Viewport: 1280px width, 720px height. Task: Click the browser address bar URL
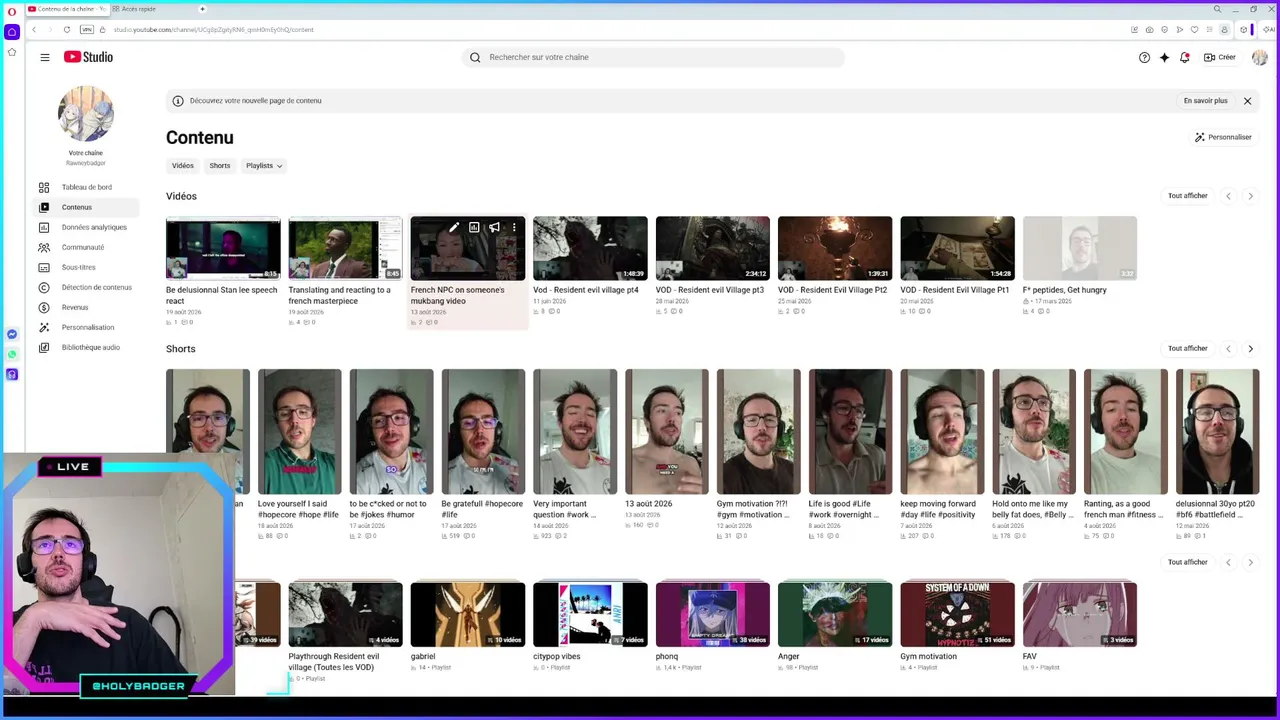pos(213,30)
